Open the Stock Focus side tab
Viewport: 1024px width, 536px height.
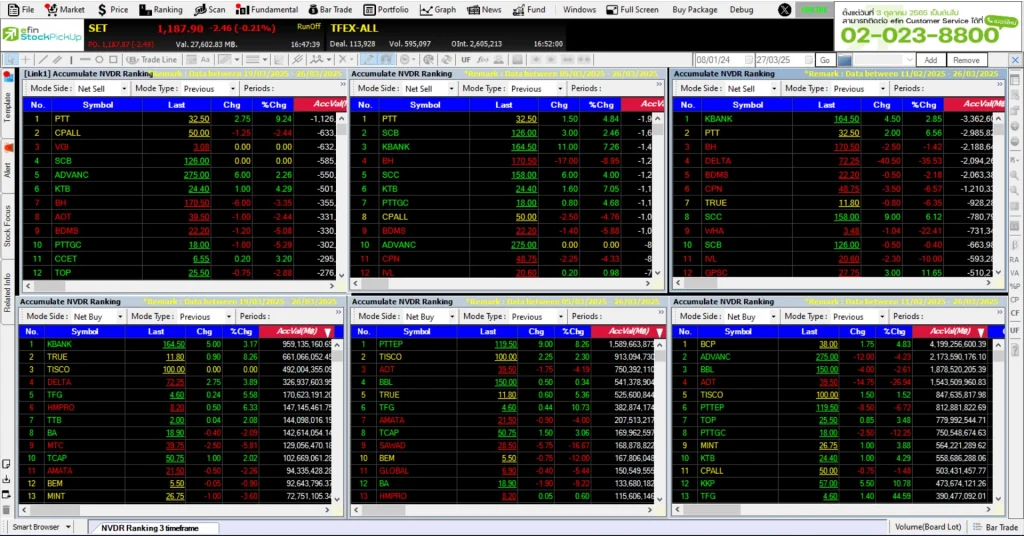8,227
